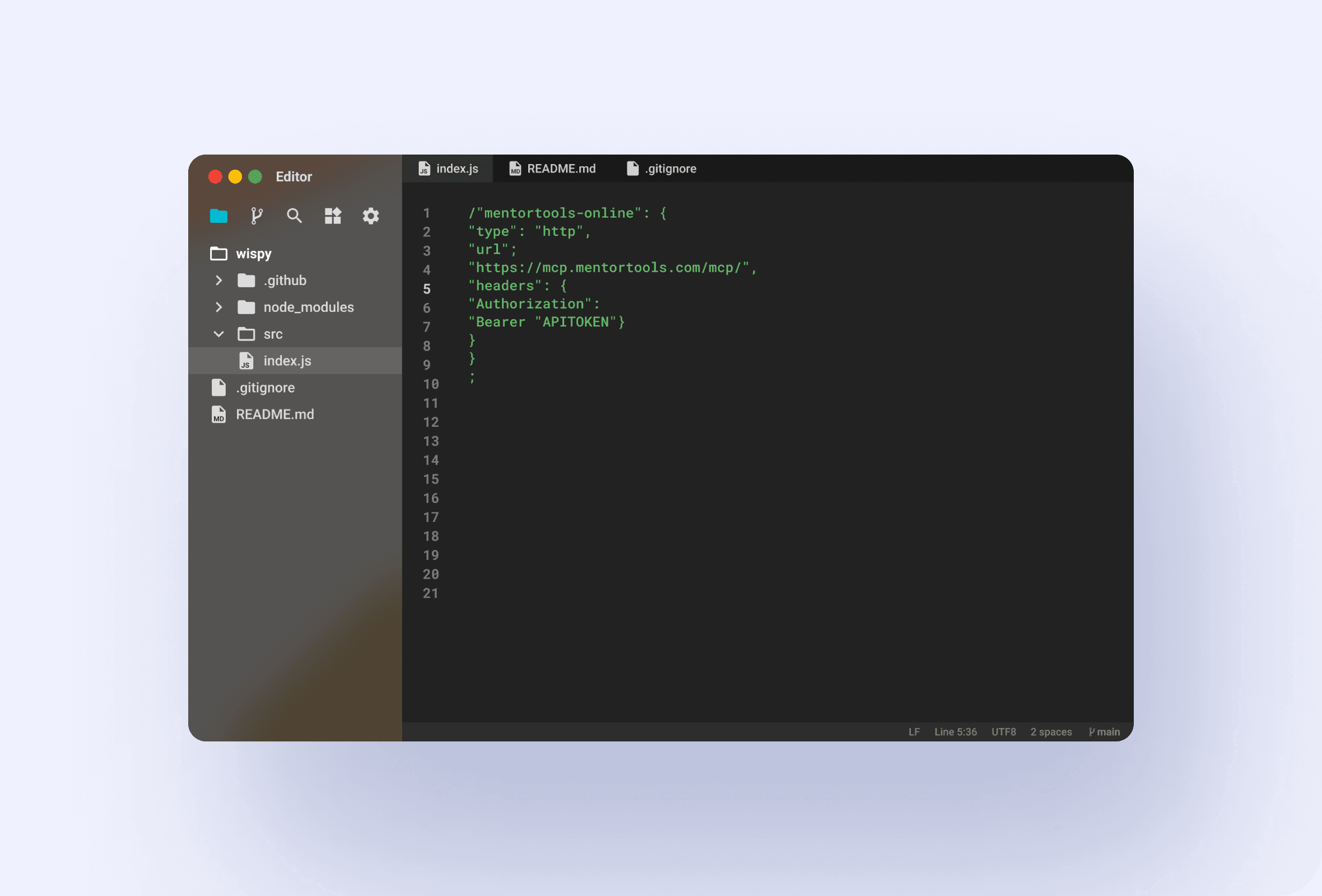Select index.js inside the src folder
Viewport: 1322px width, 896px height.
[x=287, y=361]
